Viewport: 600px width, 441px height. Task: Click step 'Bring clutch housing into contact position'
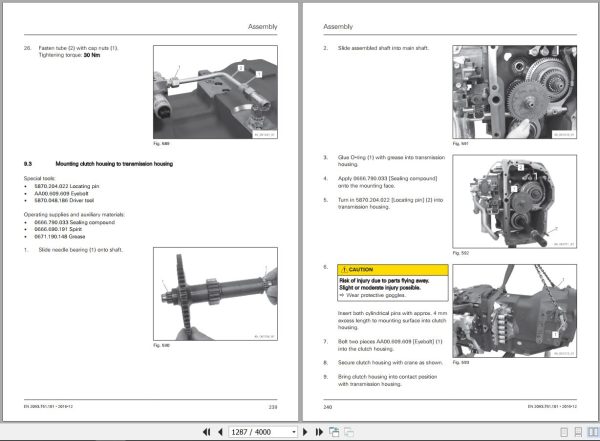[x=387, y=380]
